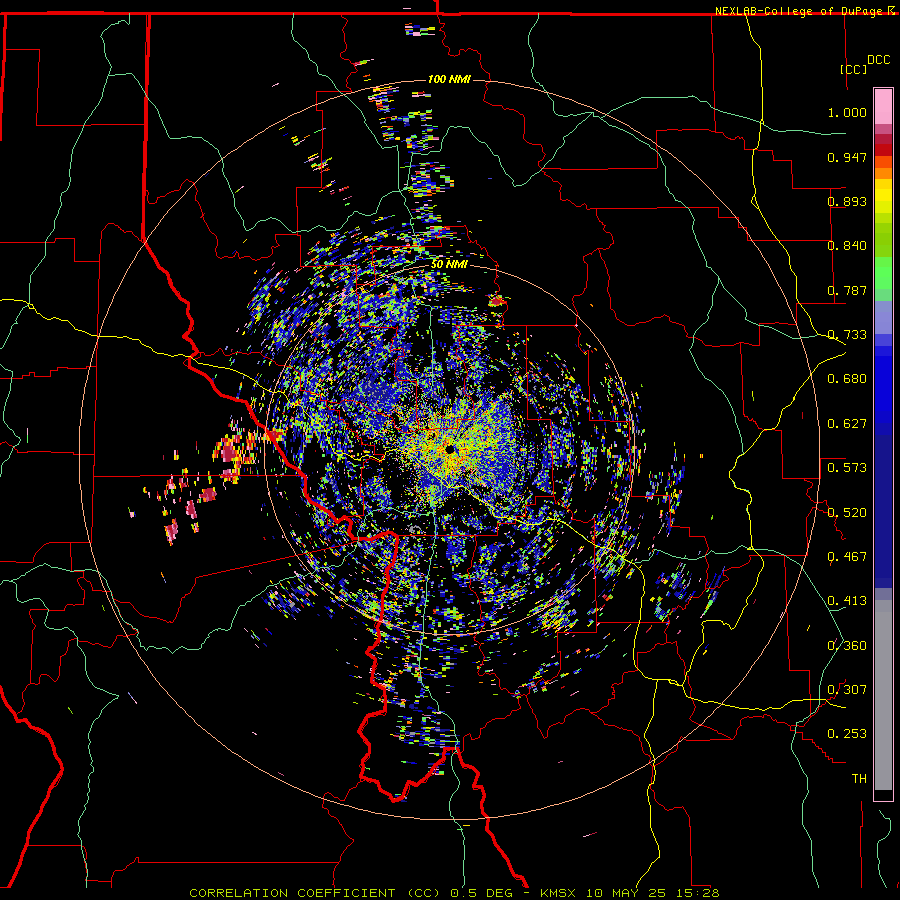Click the 100 NMI range ring label
900x900 pixels.
pyautogui.click(x=449, y=79)
